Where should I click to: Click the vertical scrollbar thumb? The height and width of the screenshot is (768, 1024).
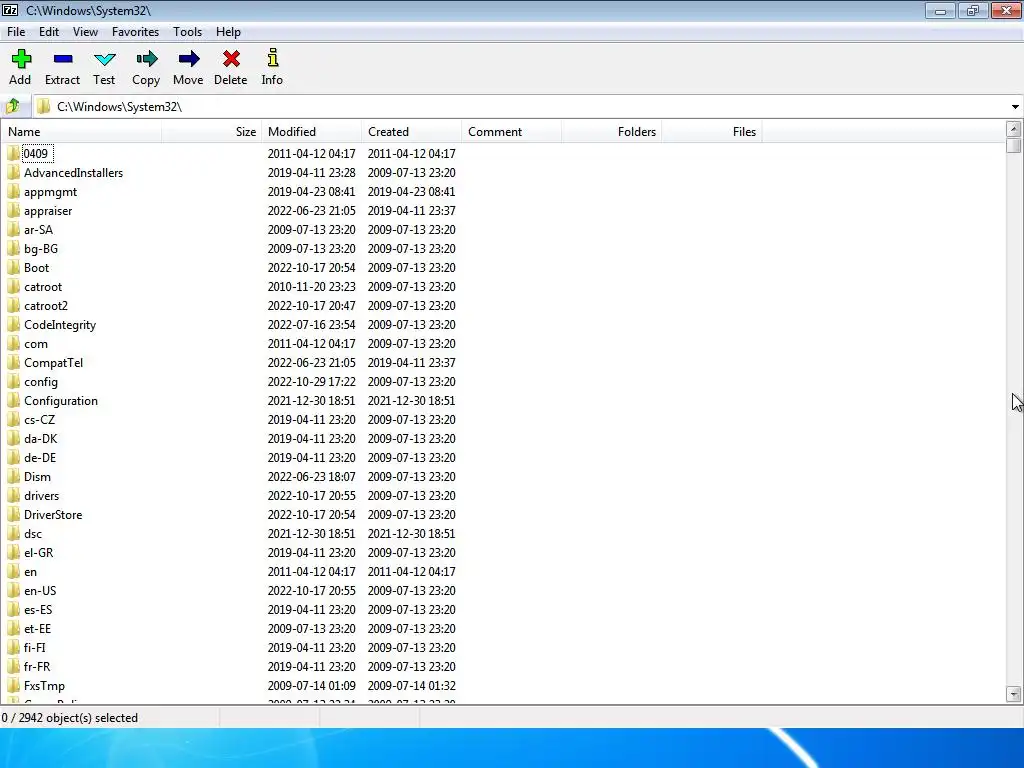coord(1014,145)
